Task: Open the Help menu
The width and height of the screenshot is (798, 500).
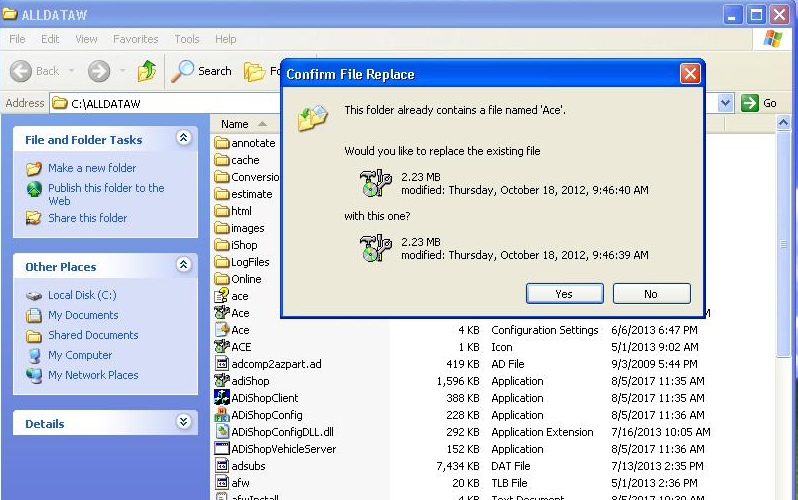Action: point(225,39)
